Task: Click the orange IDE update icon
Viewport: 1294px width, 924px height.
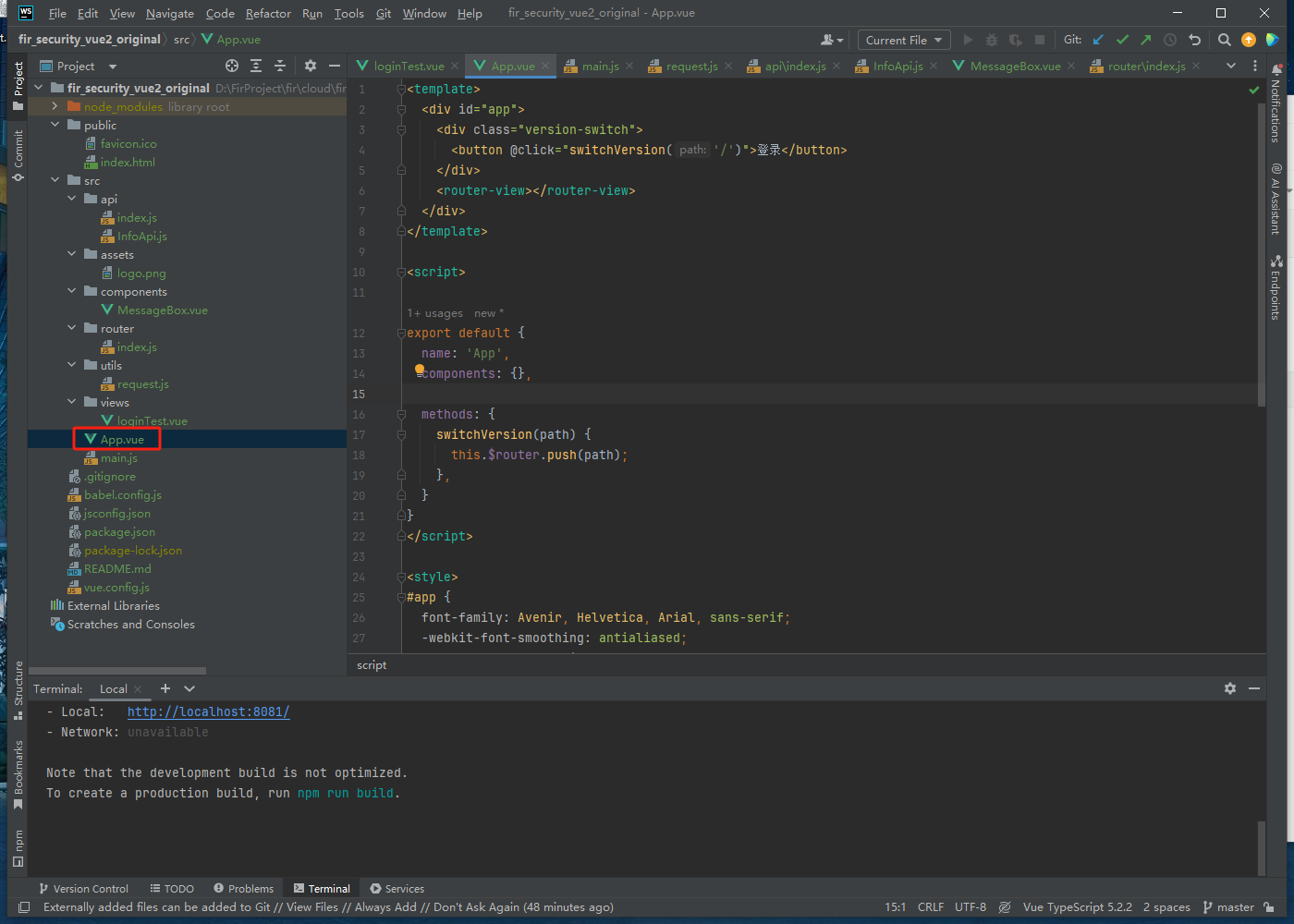Action: pos(1249,40)
